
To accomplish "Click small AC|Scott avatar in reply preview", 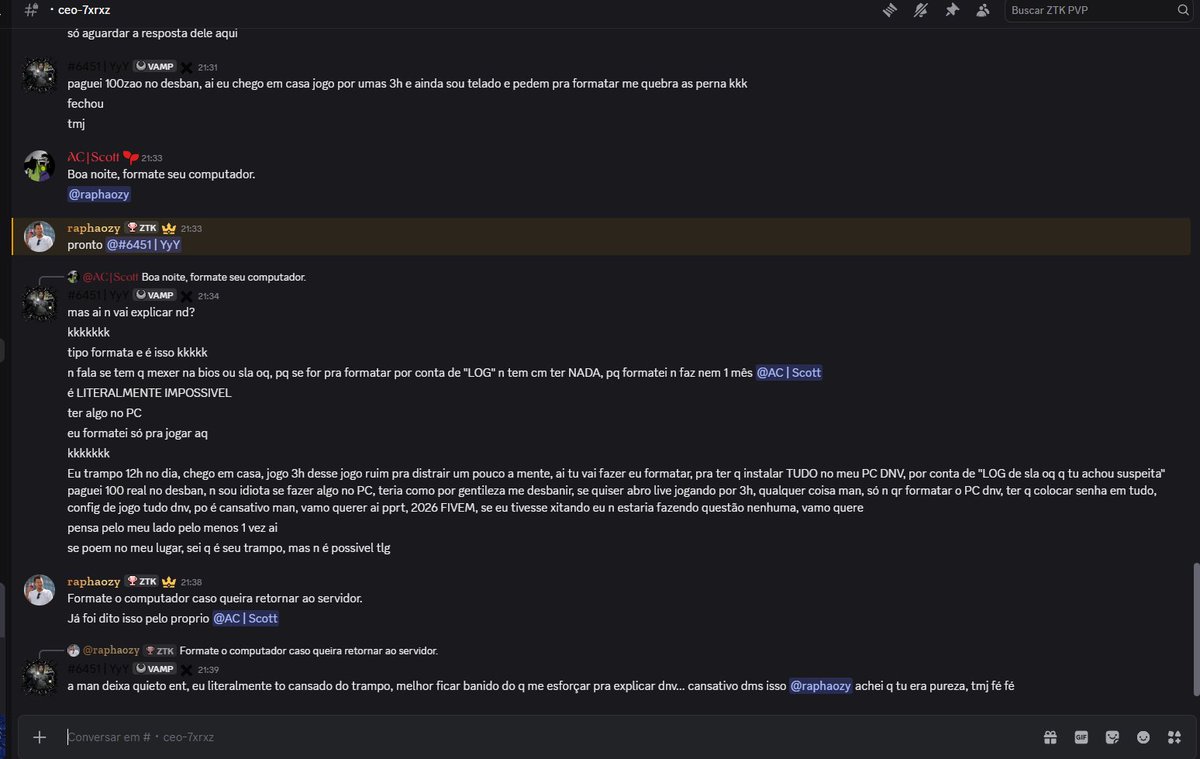I will coord(73,277).
